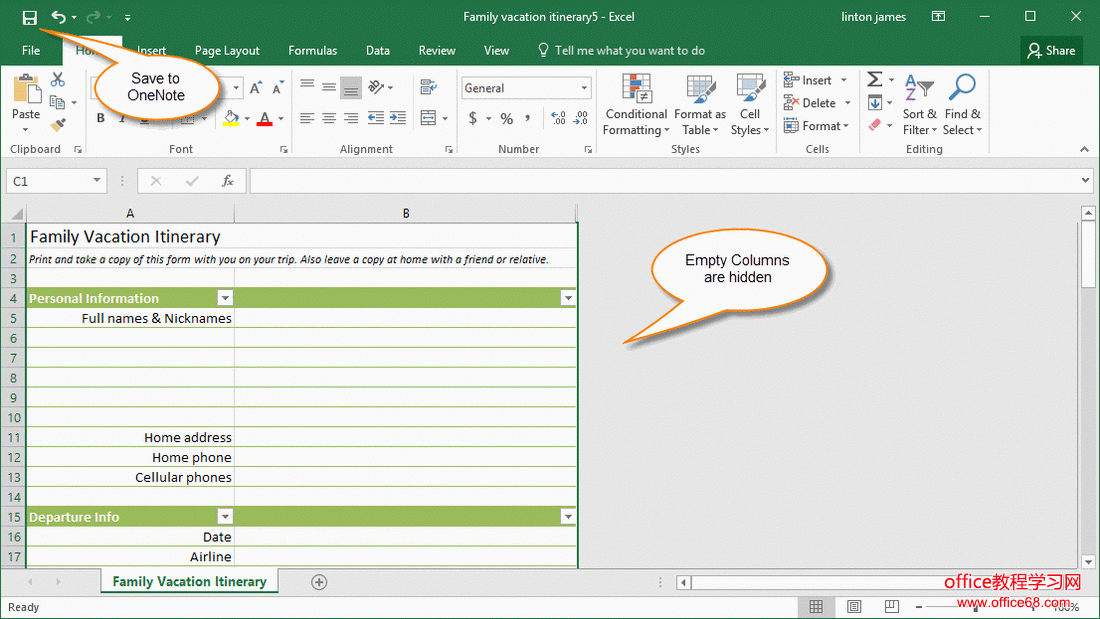The image size is (1100, 619).
Task: Click the Share button
Action: [1051, 50]
